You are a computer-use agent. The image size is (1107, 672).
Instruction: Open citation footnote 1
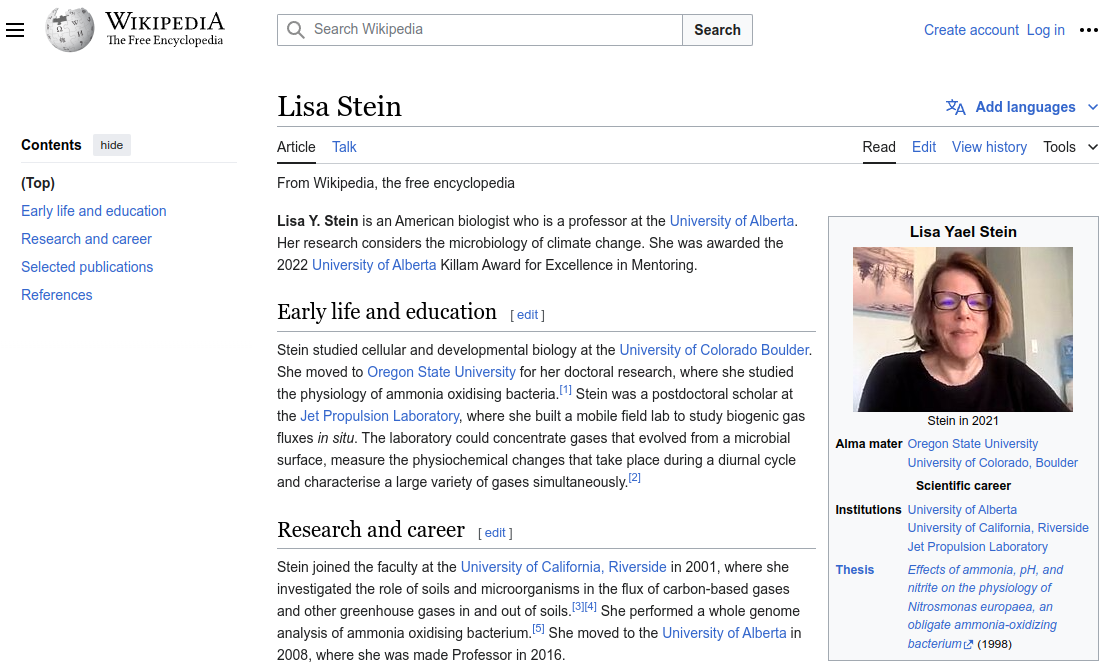tap(565, 390)
